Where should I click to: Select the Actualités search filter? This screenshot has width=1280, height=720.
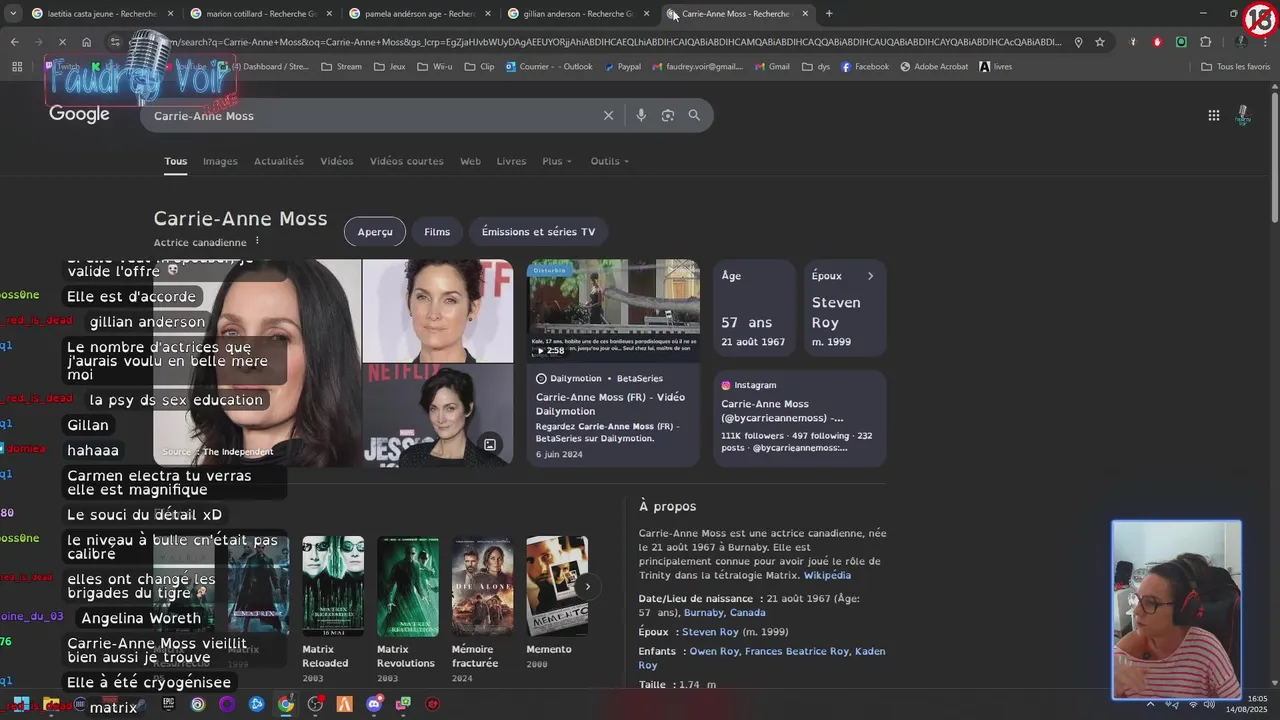coord(278,161)
